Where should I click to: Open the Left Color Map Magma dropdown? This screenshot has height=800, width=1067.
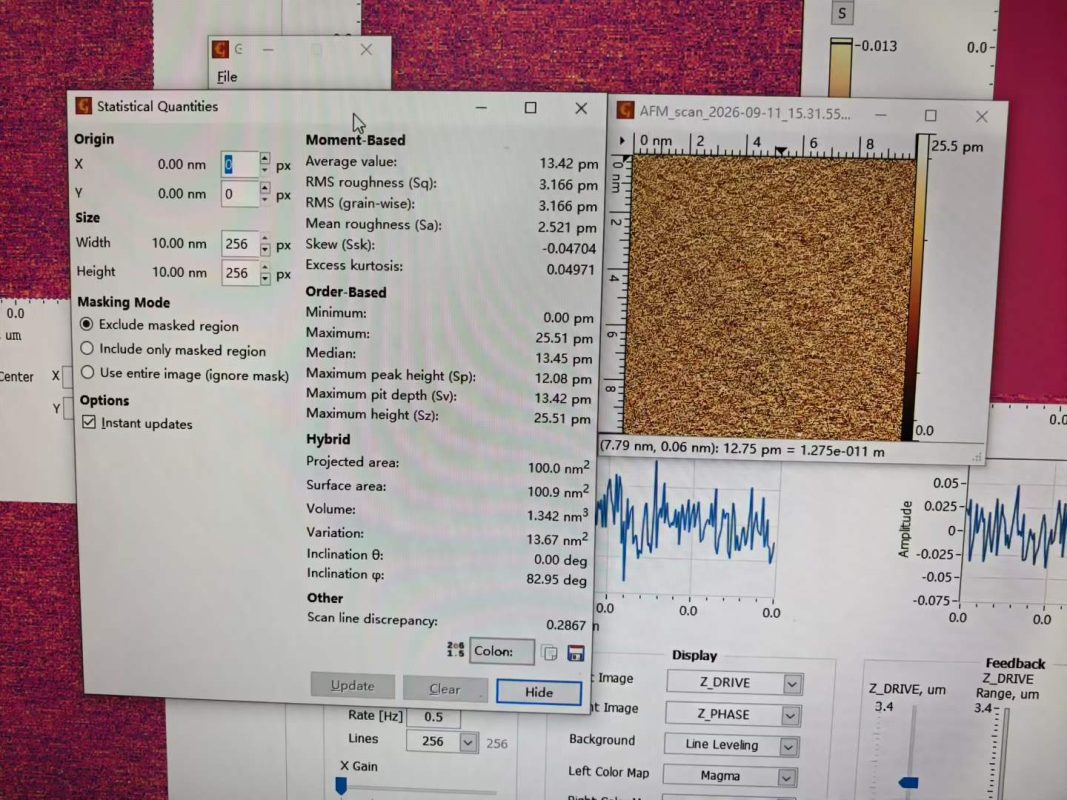coord(729,776)
